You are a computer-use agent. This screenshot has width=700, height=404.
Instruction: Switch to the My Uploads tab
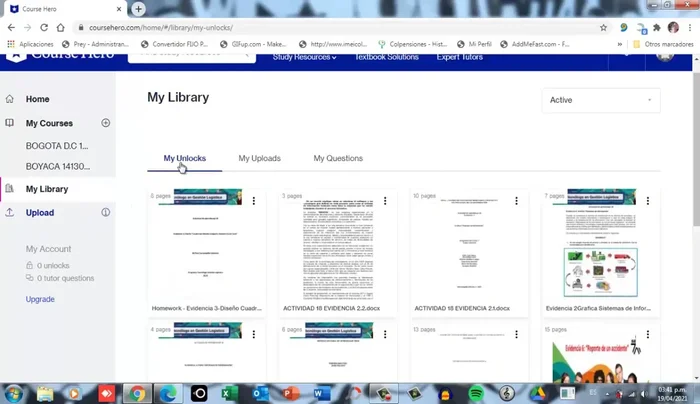(259, 158)
